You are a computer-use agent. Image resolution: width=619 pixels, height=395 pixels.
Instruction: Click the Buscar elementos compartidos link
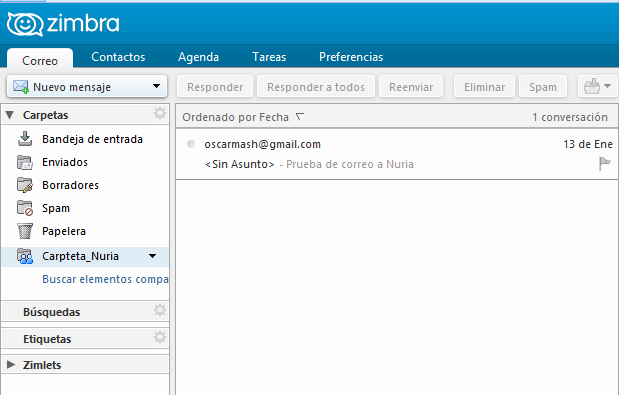tap(105, 279)
